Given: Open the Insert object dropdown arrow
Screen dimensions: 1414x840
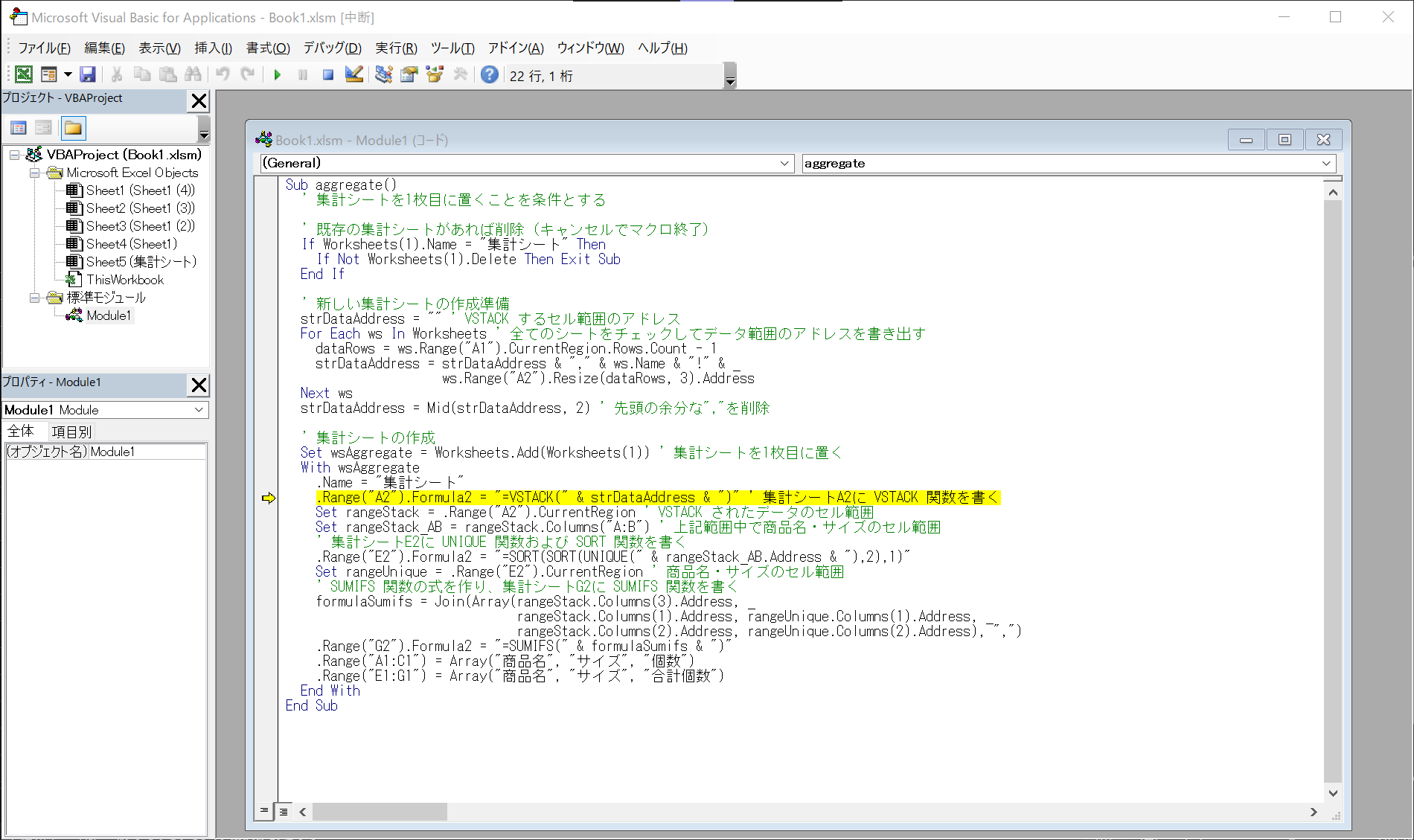Looking at the screenshot, I should (68, 74).
